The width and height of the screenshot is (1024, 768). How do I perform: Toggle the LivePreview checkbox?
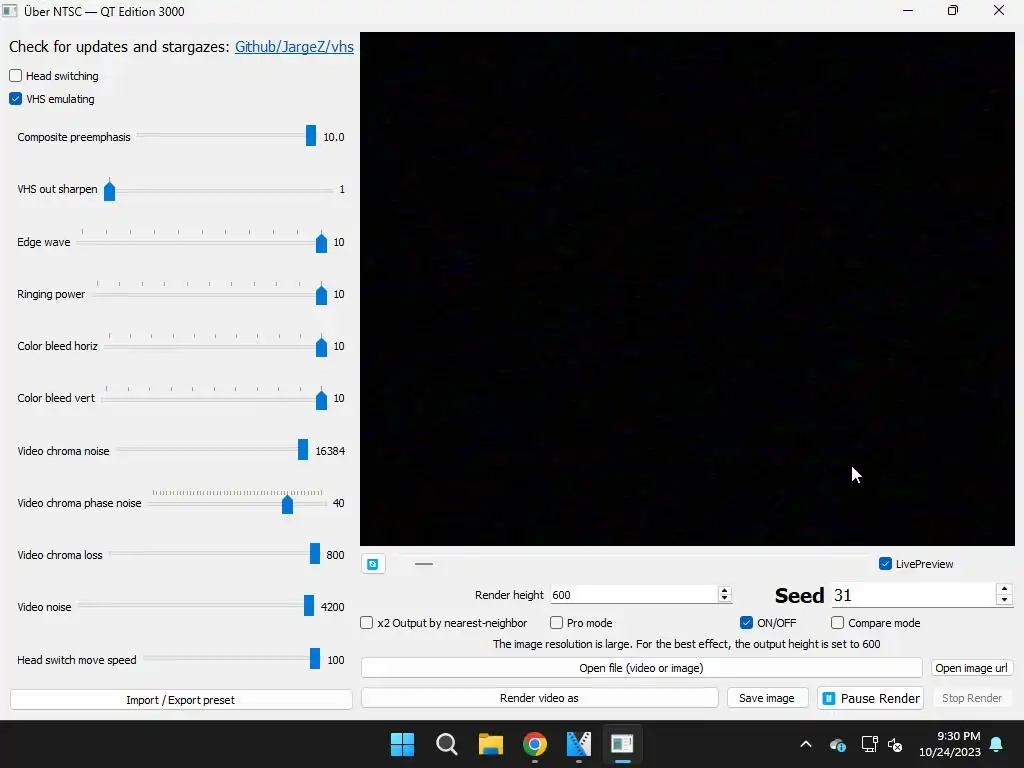(886, 564)
